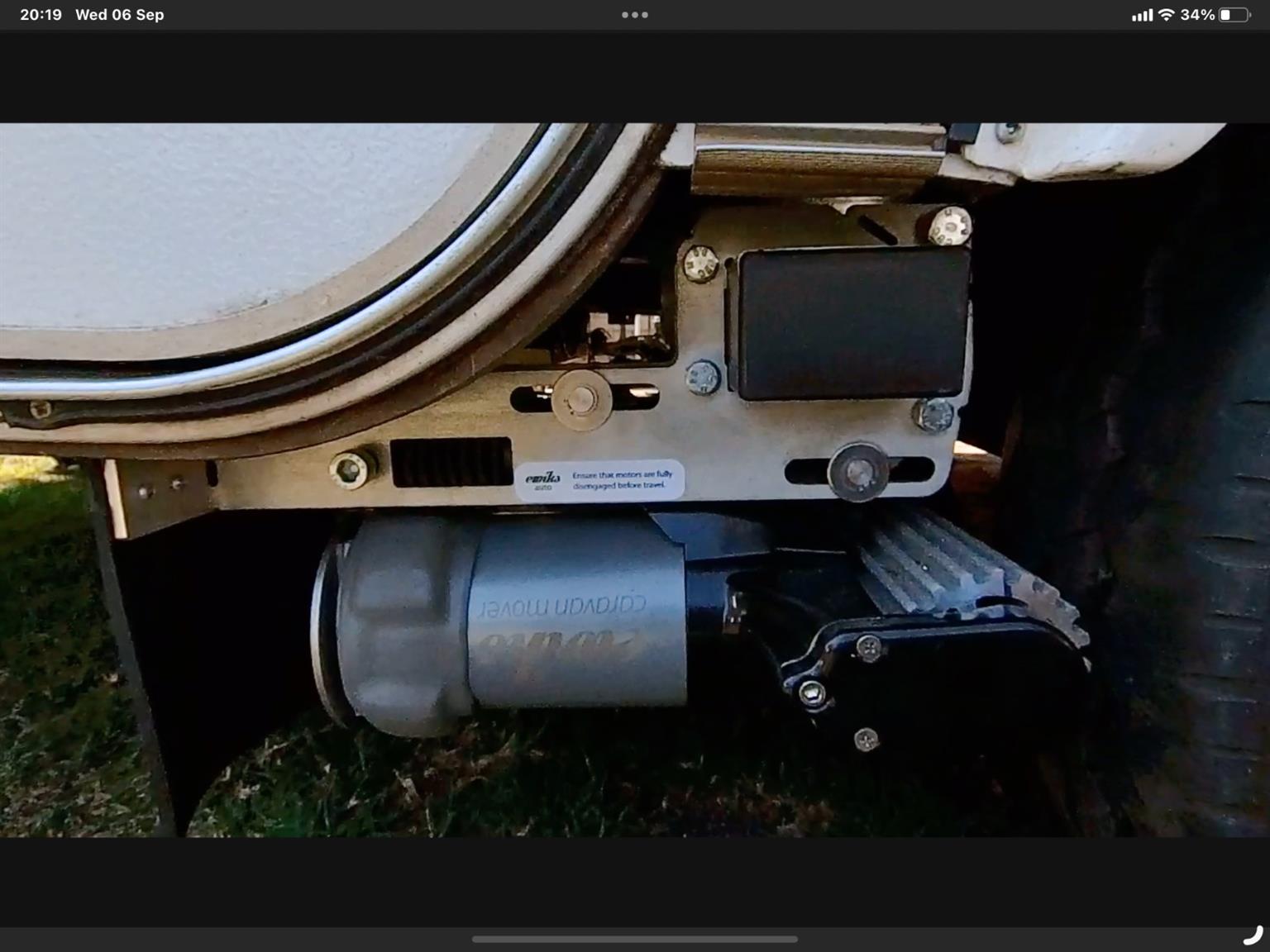The image size is (1270, 952).
Task: Tap the 34% battery percentage text
Action: click(x=1197, y=15)
